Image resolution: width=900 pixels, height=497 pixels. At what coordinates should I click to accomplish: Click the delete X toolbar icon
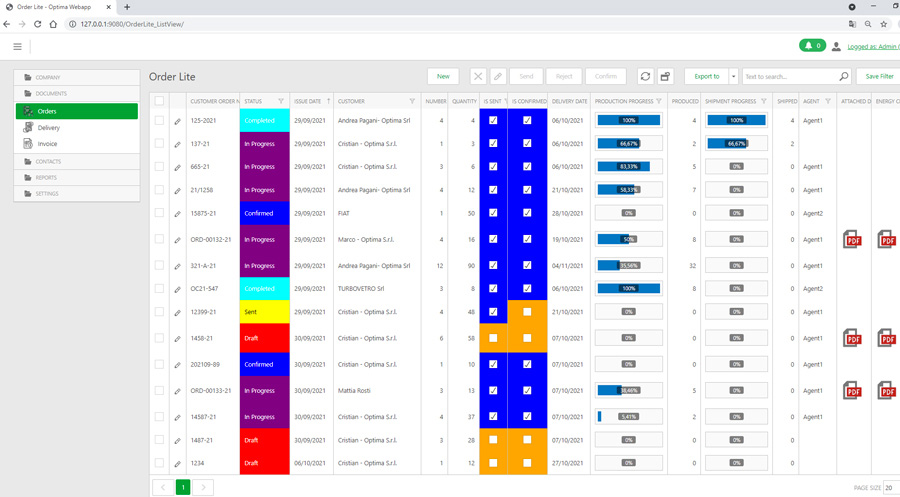point(478,76)
